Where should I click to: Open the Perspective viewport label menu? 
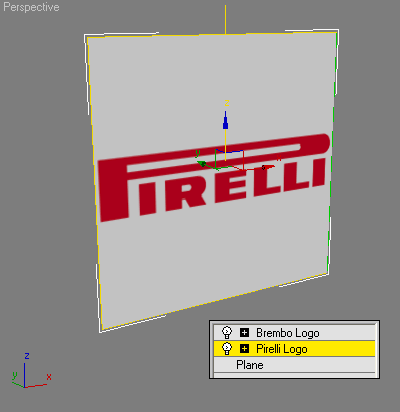point(31,7)
